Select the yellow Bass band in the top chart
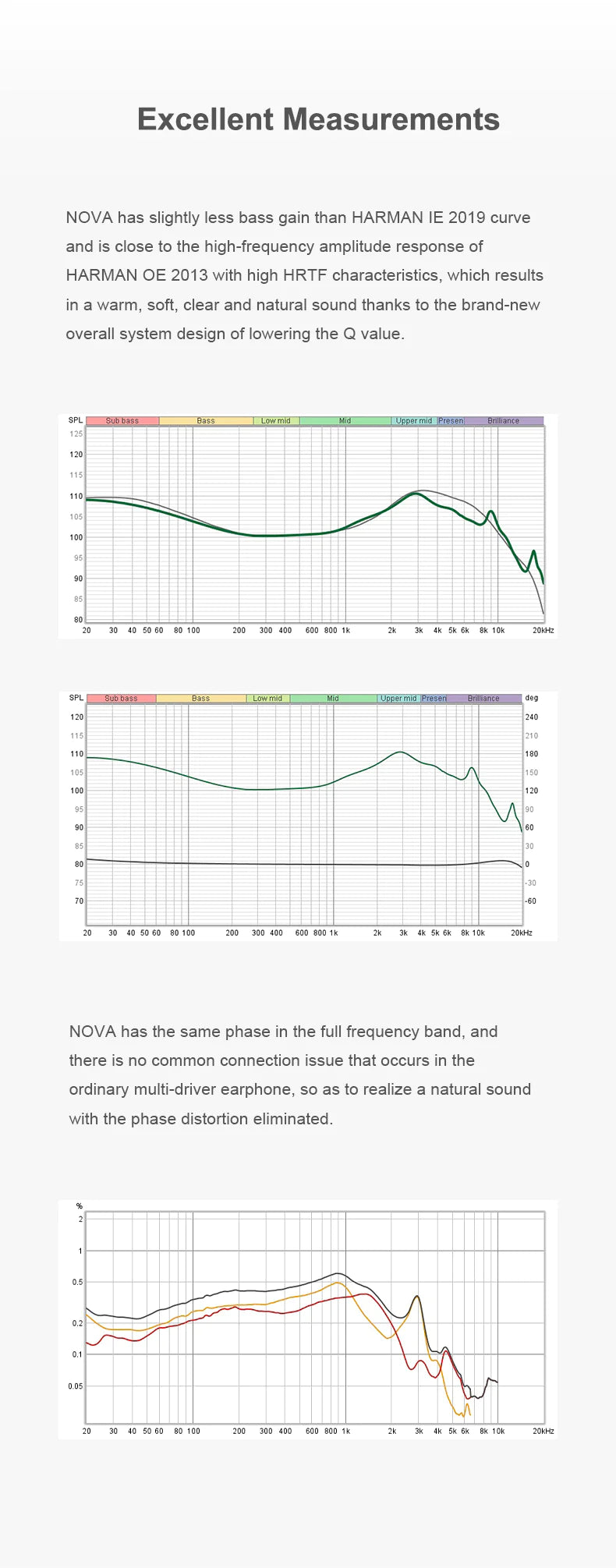Image resolution: width=616 pixels, height=1568 pixels. [x=206, y=421]
